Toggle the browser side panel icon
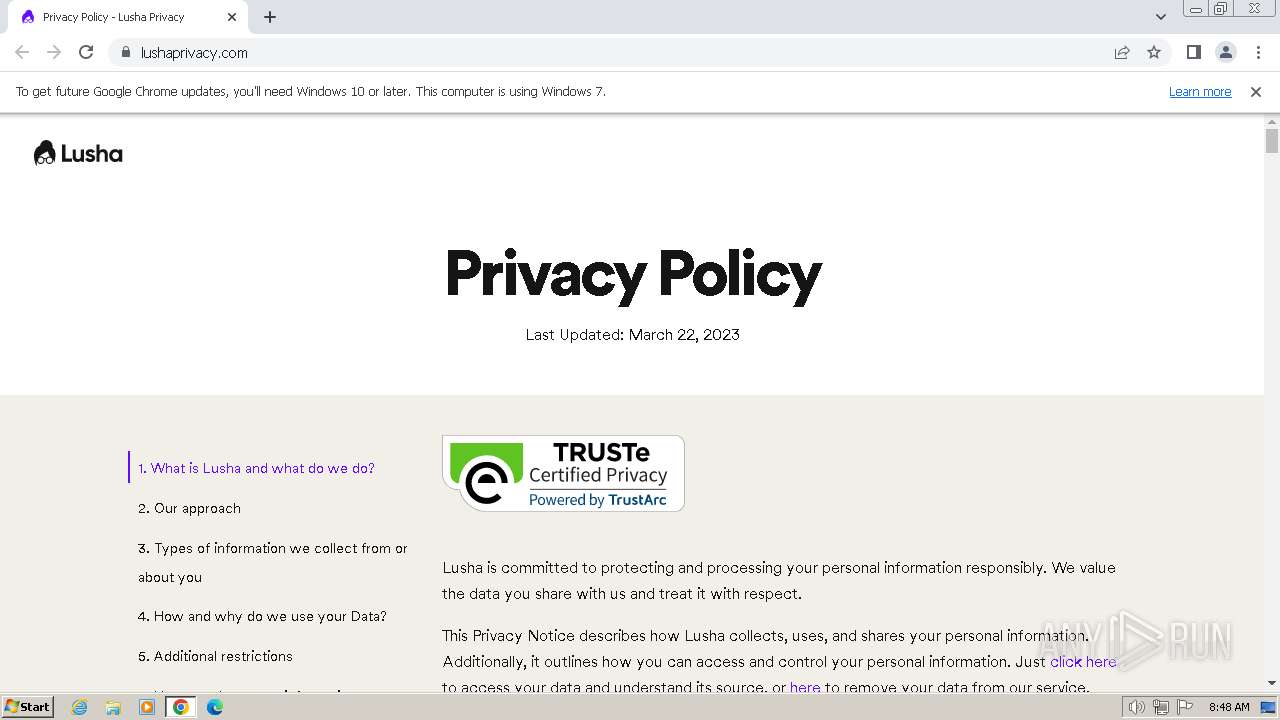The height and width of the screenshot is (720, 1280). [x=1193, y=52]
